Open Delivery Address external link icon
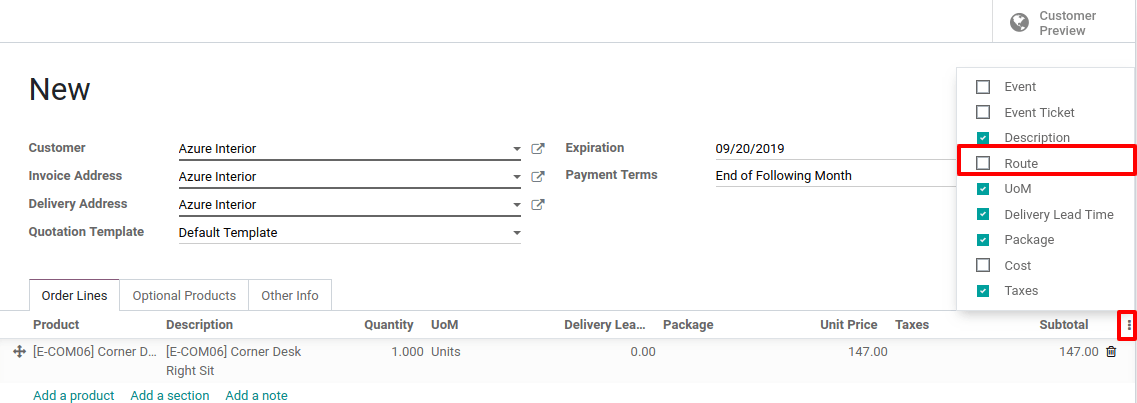Screen dimensions: 1137x403 [x=538, y=205]
